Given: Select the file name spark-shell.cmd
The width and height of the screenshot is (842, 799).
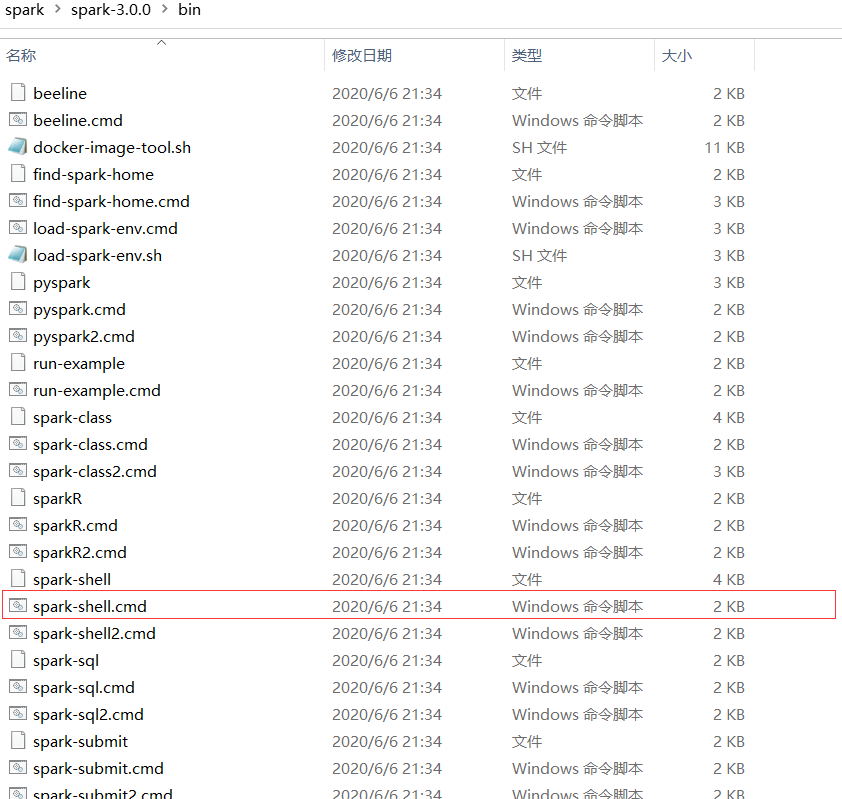Looking at the screenshot, I should [90, 606].
